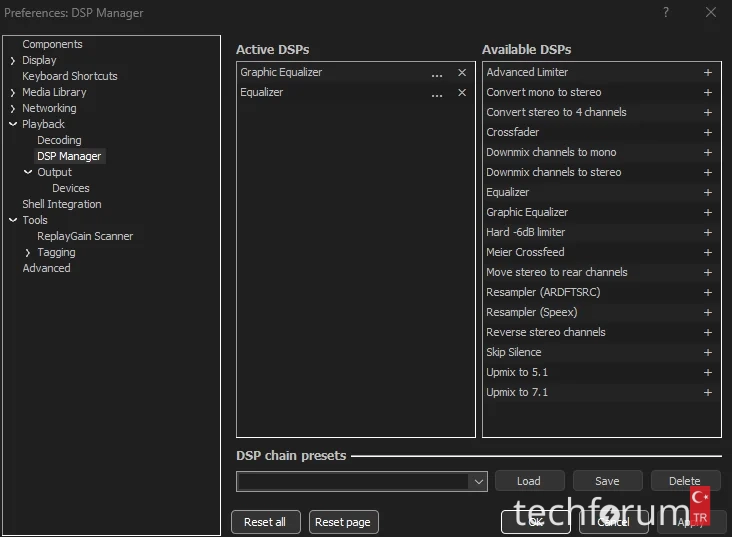
Task: Add Reverse stereo channels plus icon
Action: 708,332
